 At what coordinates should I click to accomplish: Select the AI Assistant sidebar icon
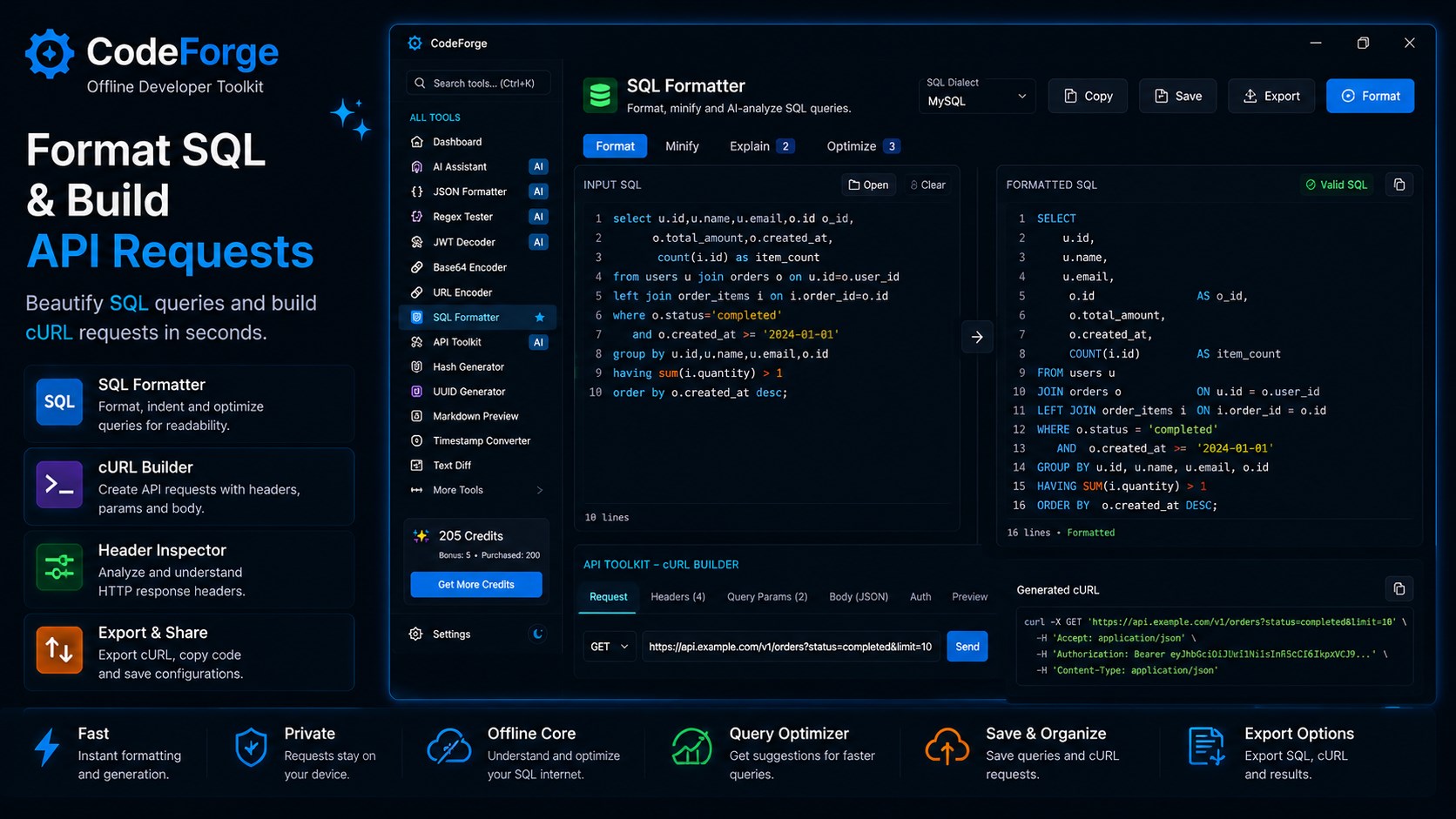(417, 166)
